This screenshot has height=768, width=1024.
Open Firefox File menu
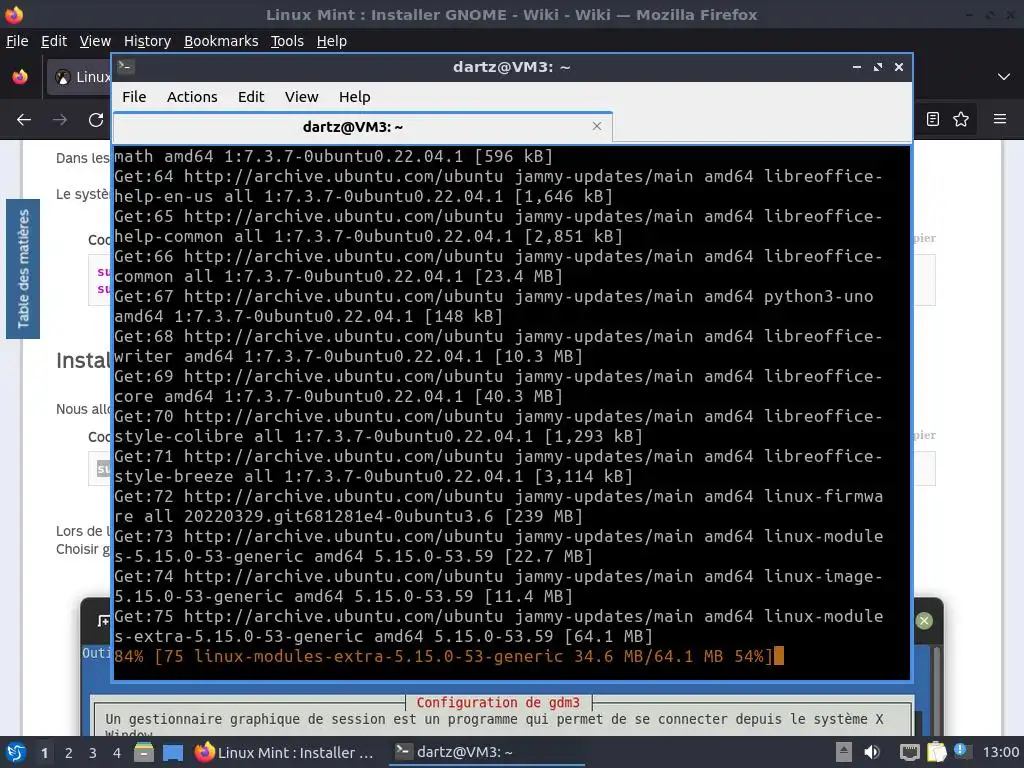pos(17,41)
